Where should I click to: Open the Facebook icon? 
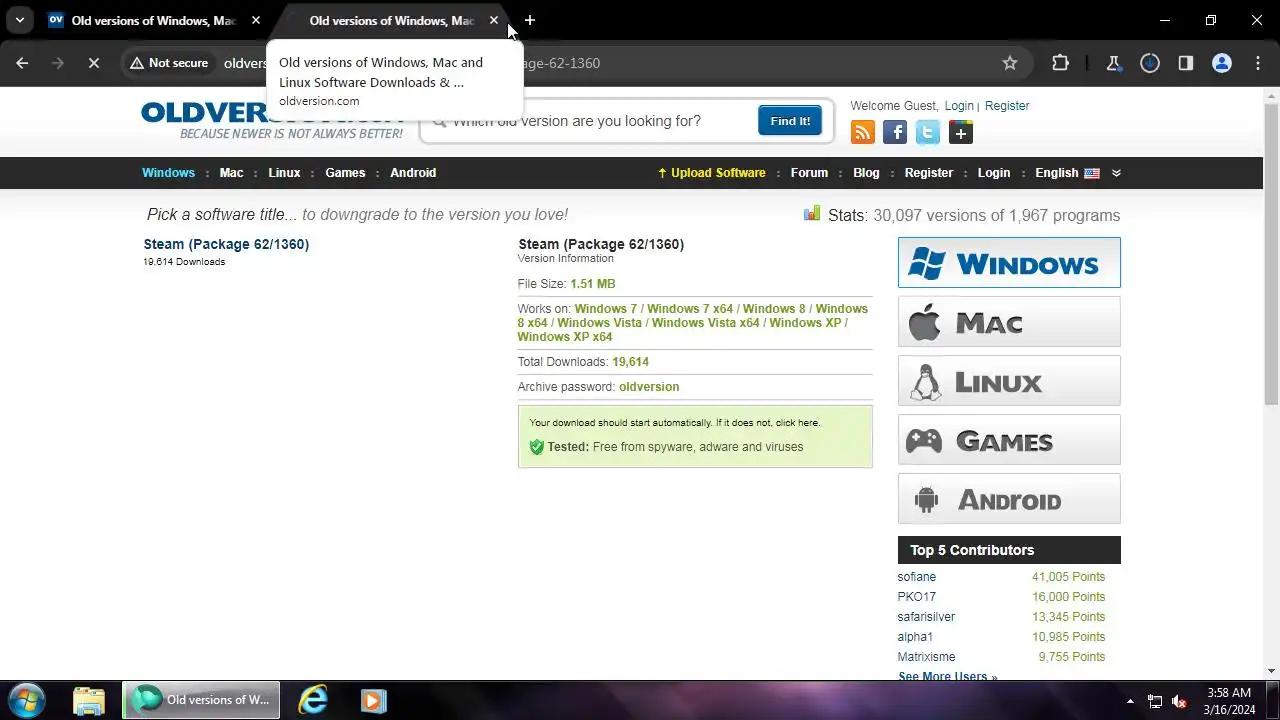(x=895, y=132)
